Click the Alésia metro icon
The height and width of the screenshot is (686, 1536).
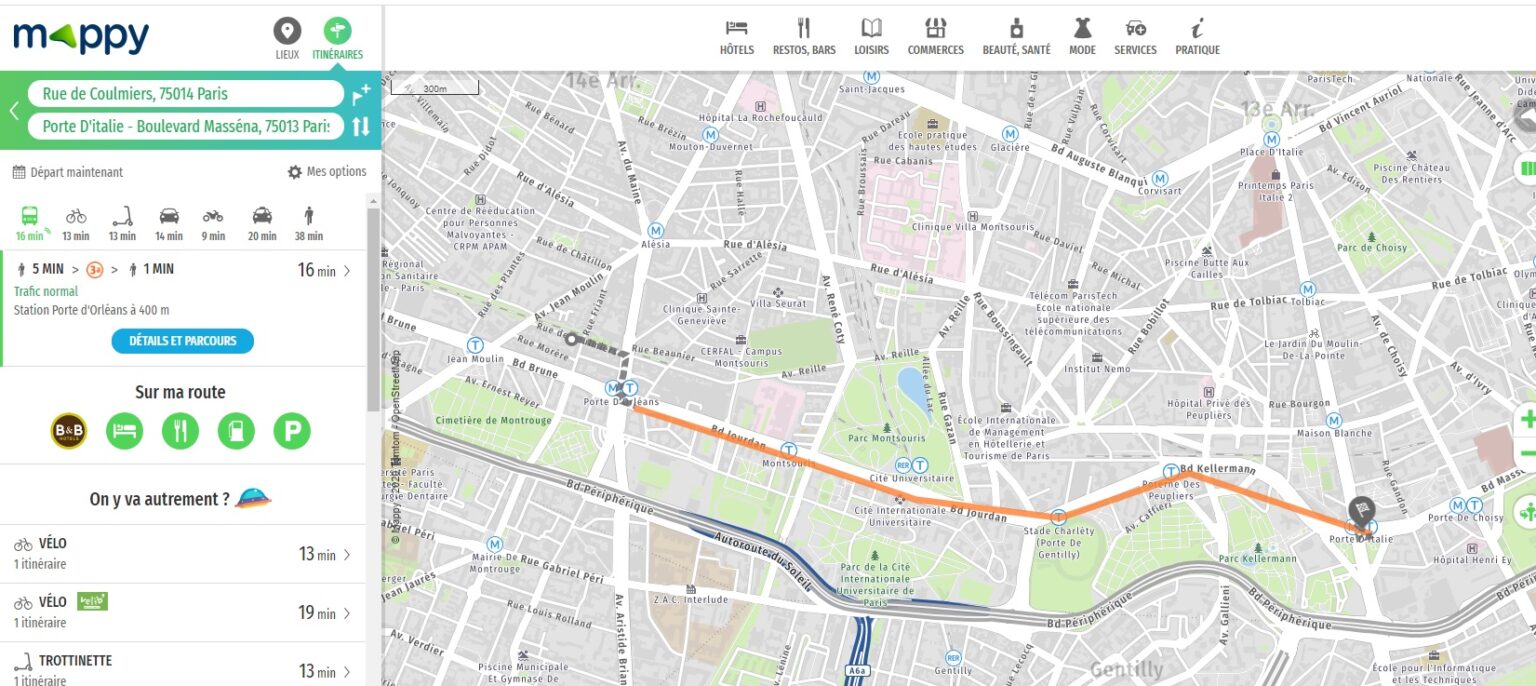pyautogui.click(x=656, y=230)
